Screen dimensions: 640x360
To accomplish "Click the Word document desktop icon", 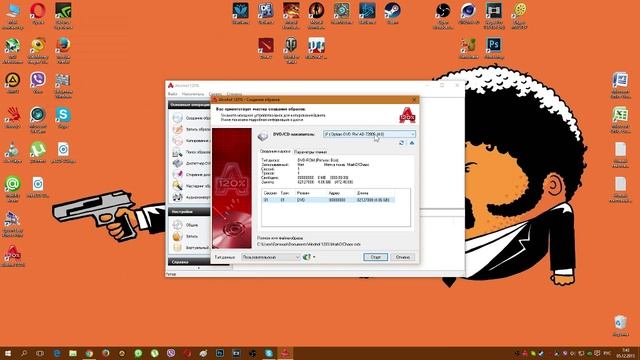I will [620, 84].
